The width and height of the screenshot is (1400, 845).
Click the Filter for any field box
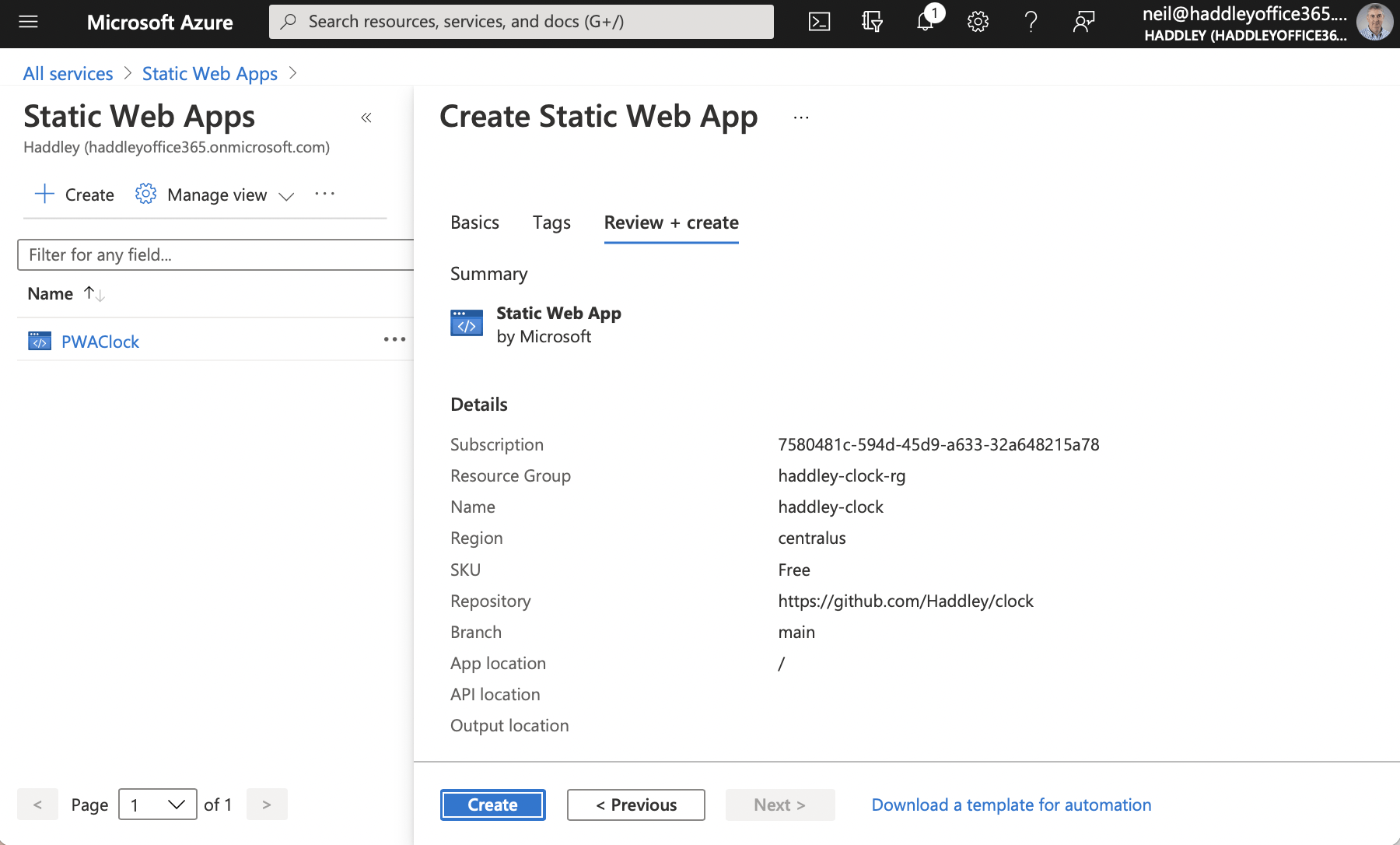[x=215, y=255]
